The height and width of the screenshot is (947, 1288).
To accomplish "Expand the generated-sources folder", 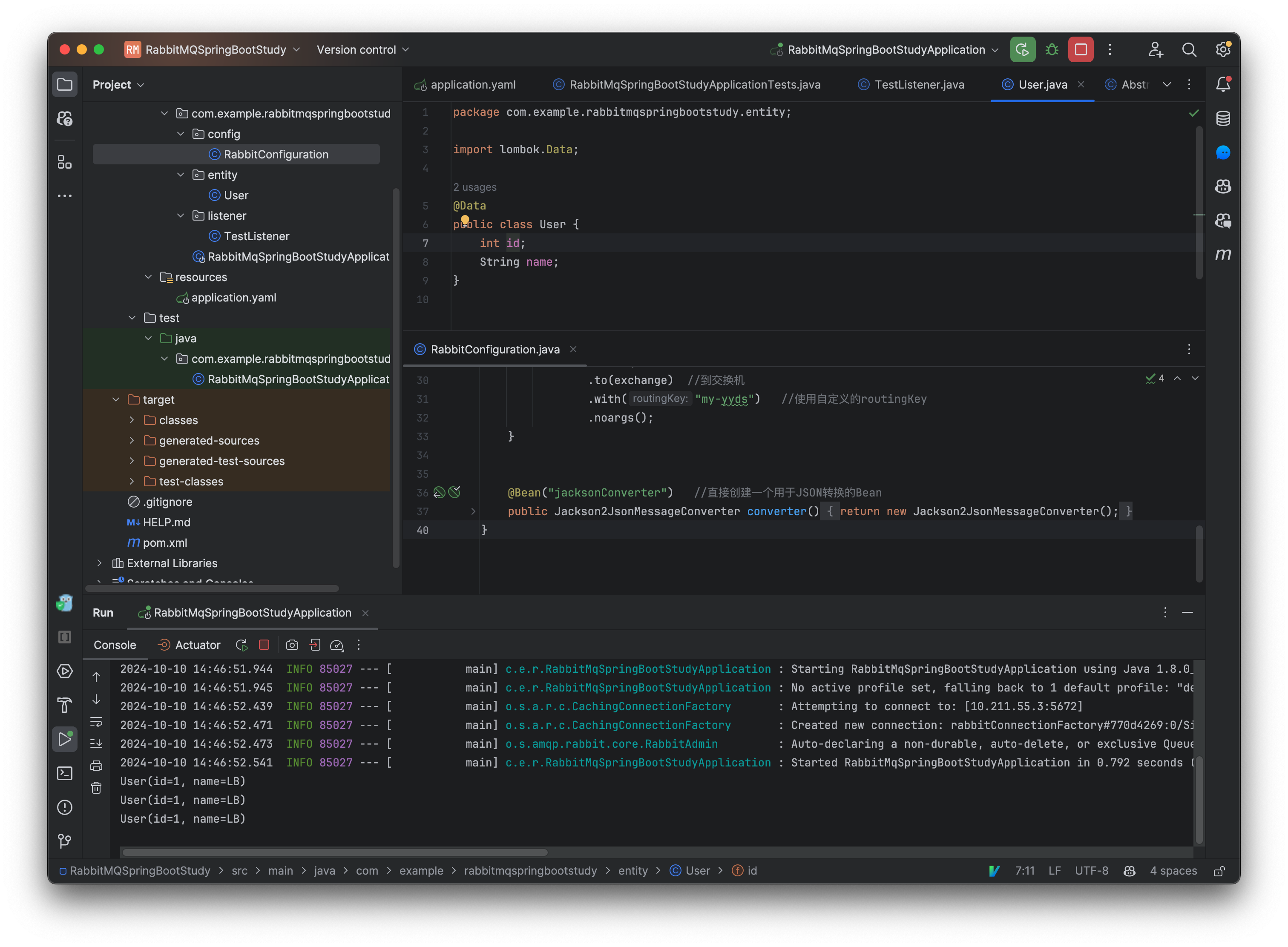I will [132, 440].
